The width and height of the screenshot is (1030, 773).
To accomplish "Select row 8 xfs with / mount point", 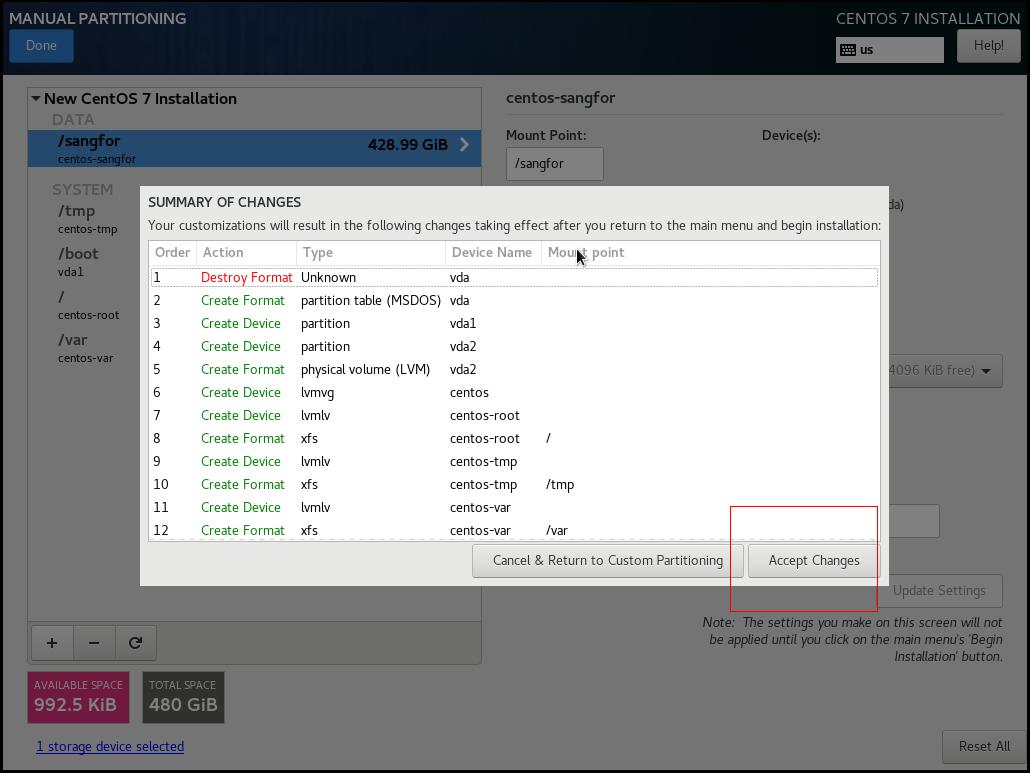I will [x=514, y=438].
